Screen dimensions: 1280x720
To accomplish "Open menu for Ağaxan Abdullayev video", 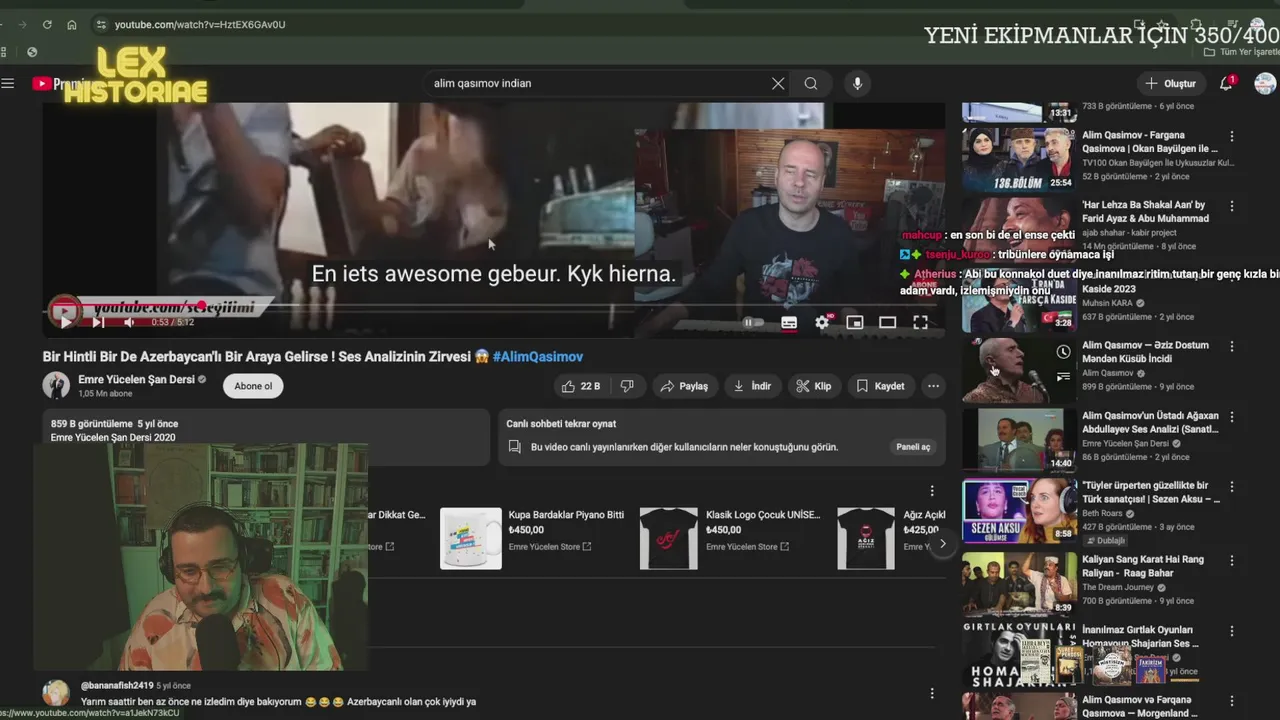I will tap(1232, 417).
